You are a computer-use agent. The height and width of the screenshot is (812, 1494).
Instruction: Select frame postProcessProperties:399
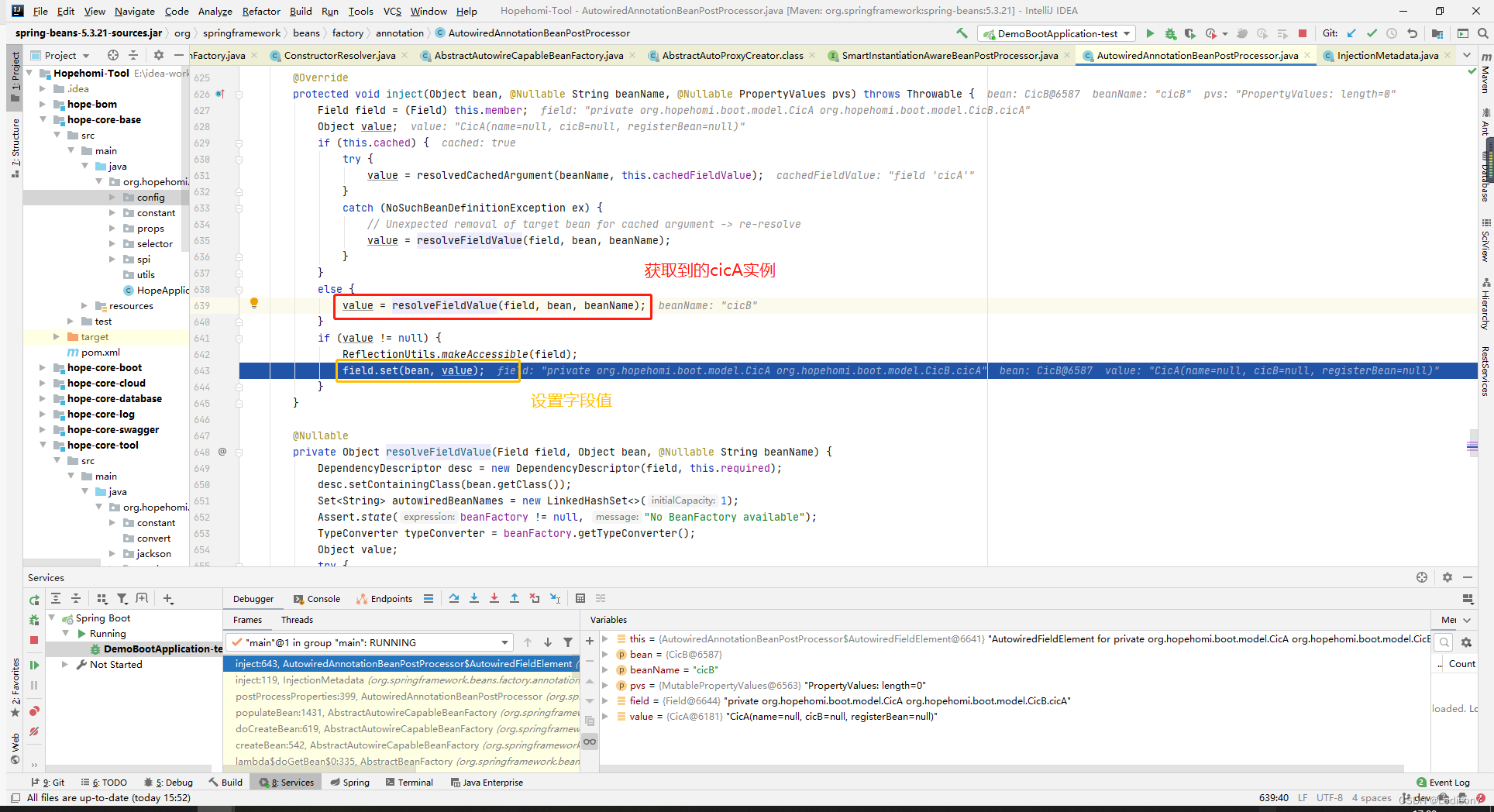pos(401,696)
